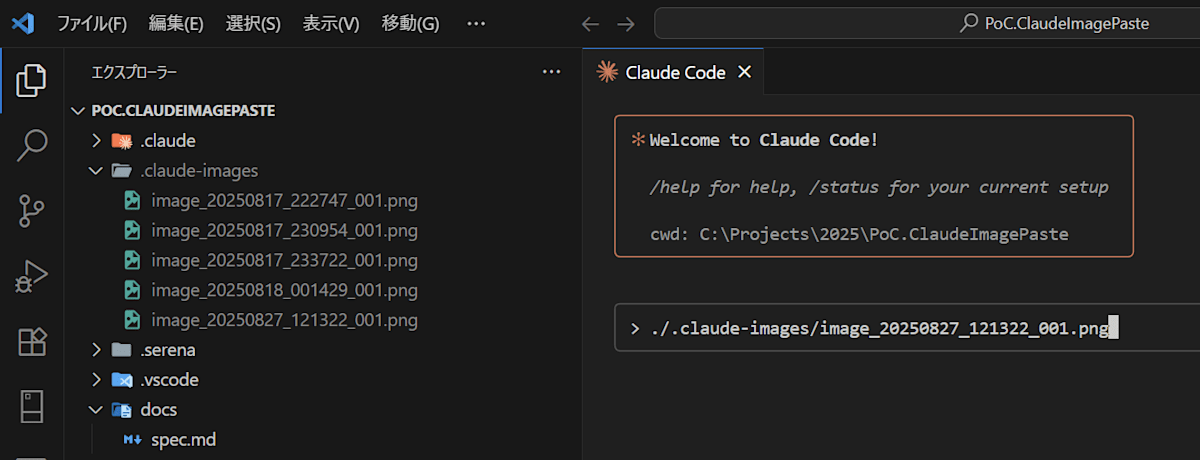Click the Welcome to Claude Code! message
The height and width of the screenshot is (460, 1200).
[x=764, y=140]
